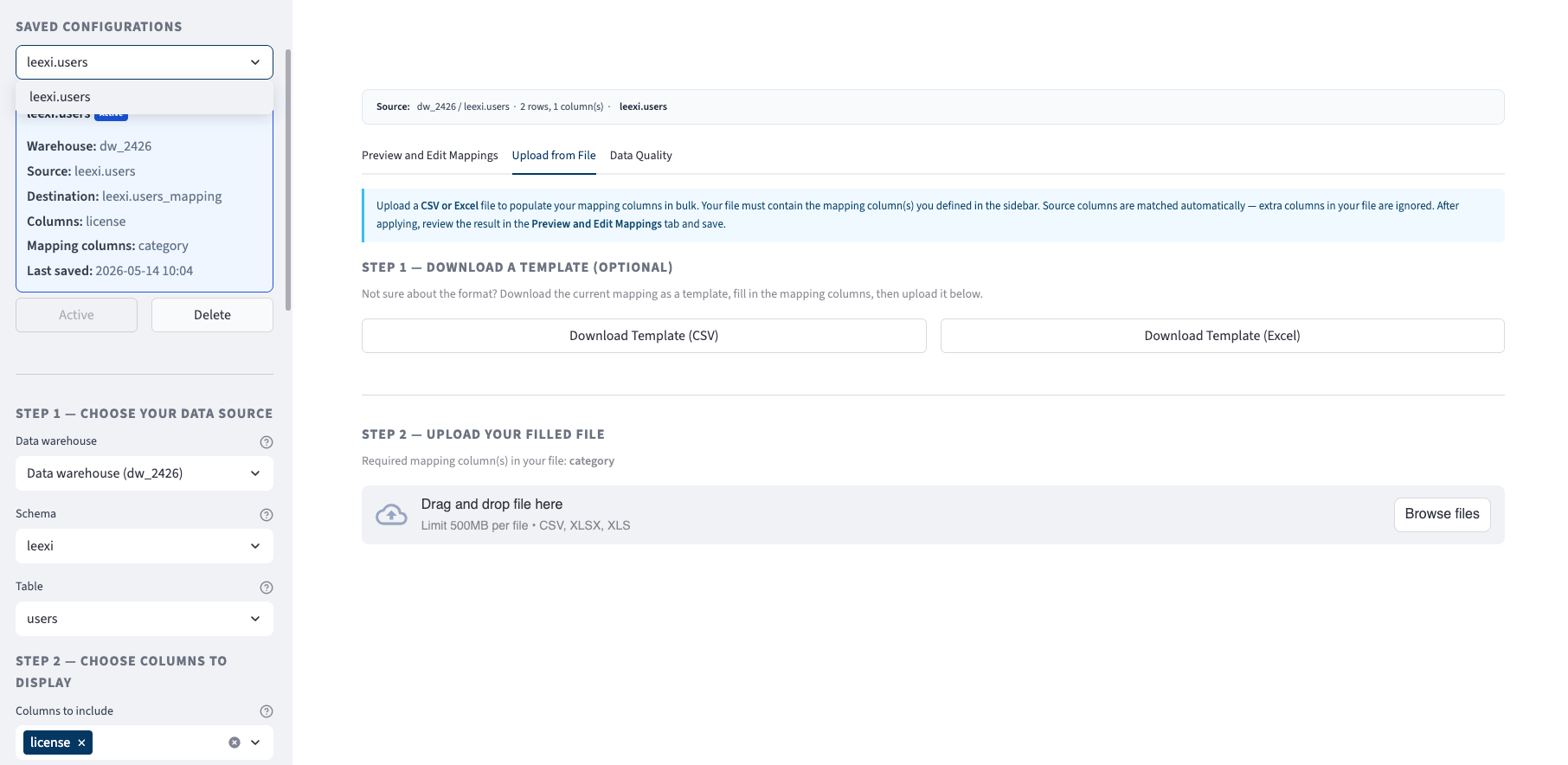Click the Mapping columns: category line

point(107,246)
